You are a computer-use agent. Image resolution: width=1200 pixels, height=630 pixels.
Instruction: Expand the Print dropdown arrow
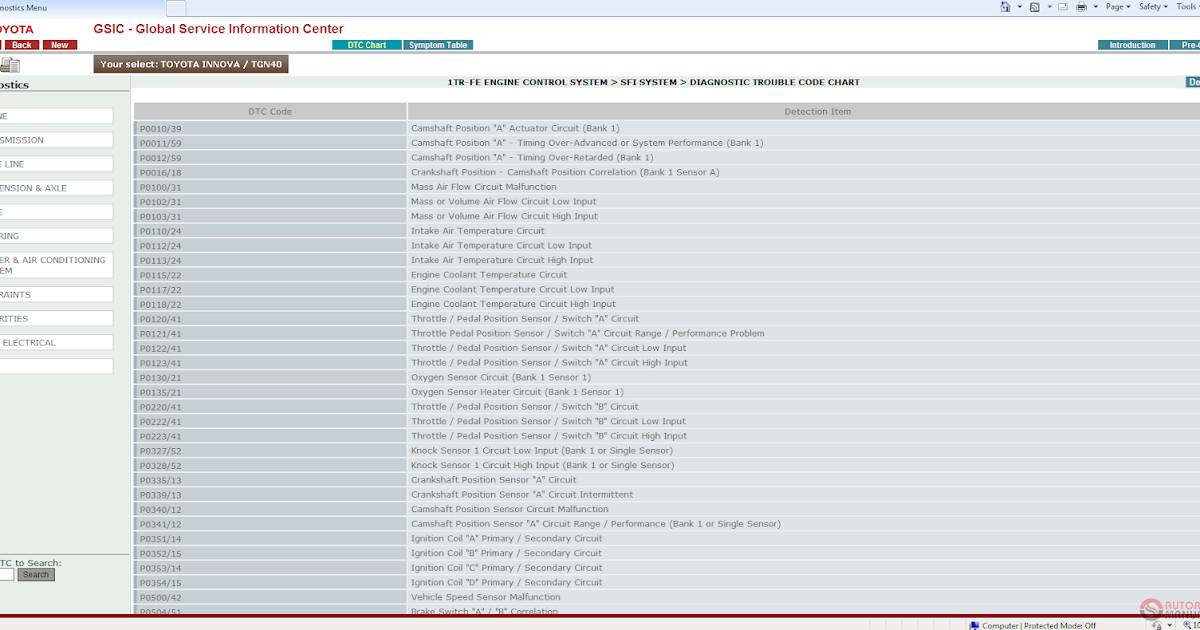pos(1096,7)
